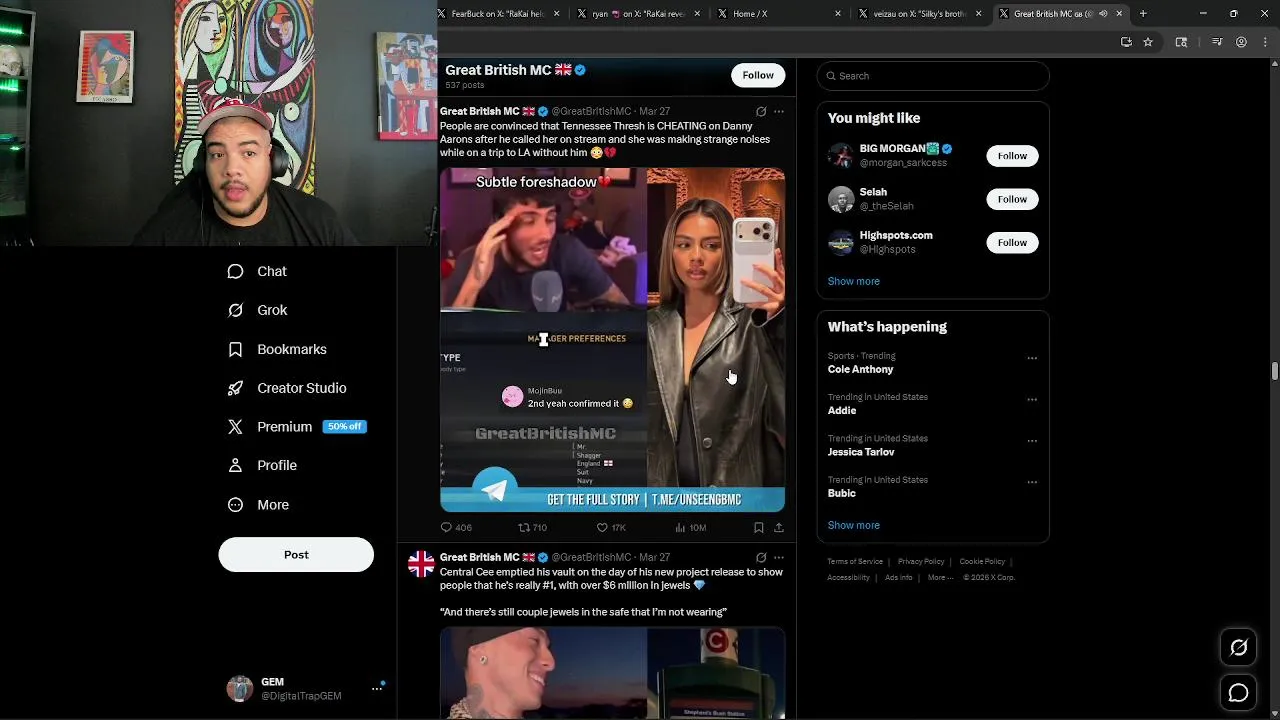Image resolution: width=1280 pixels, height=720 pixels.
Task: Close the FearBuck on X tab
Action: (557, 14)
